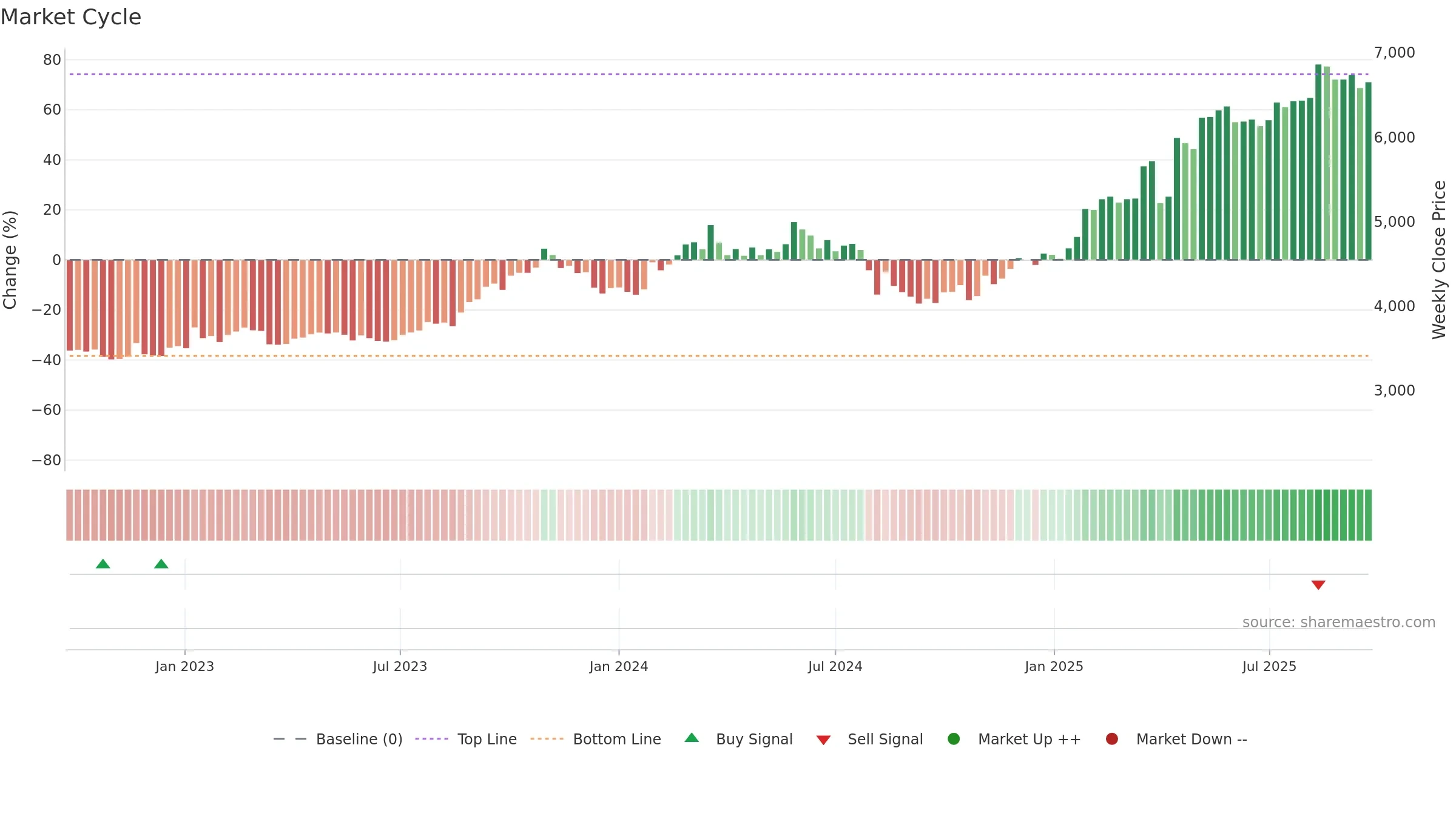The image size is (1456, 819).
Task: Click the Weekly Close Price axis title
Action: (x=1439, y=260)
